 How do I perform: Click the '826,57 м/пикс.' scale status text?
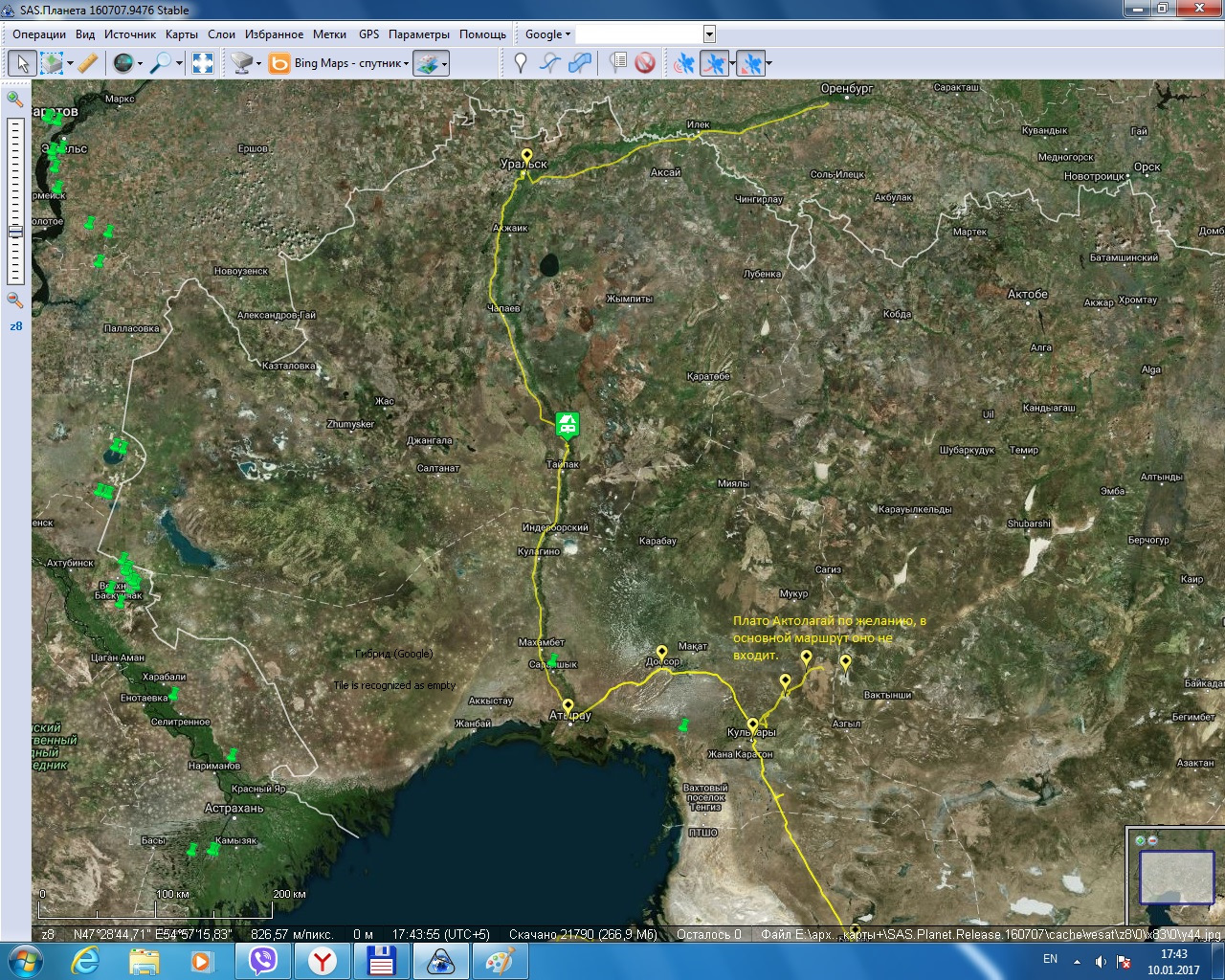[292, 934]
